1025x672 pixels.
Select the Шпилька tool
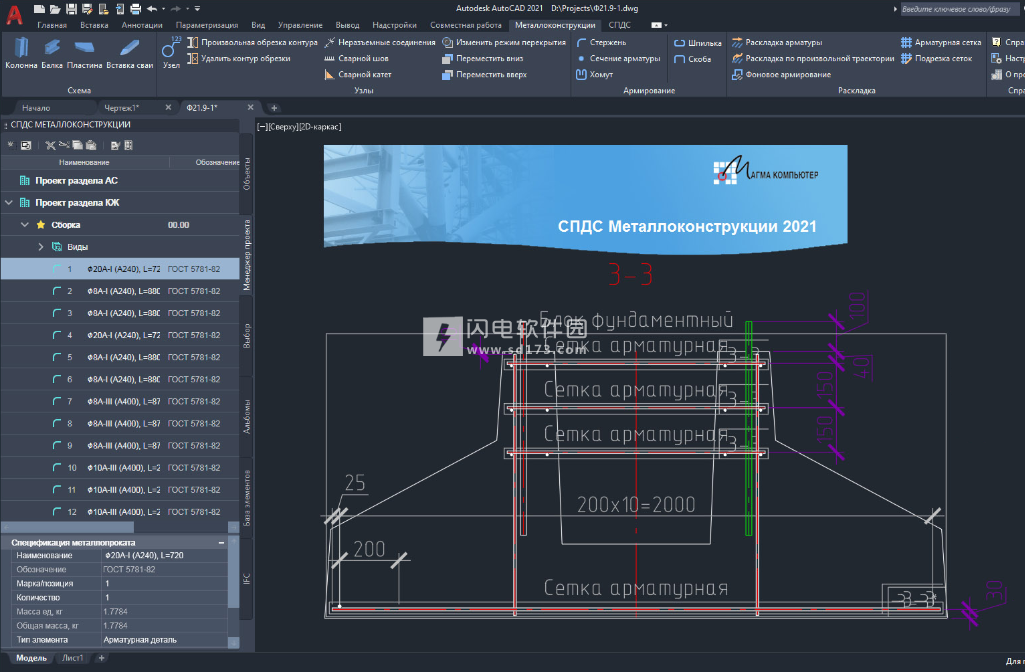click(697, 43)
